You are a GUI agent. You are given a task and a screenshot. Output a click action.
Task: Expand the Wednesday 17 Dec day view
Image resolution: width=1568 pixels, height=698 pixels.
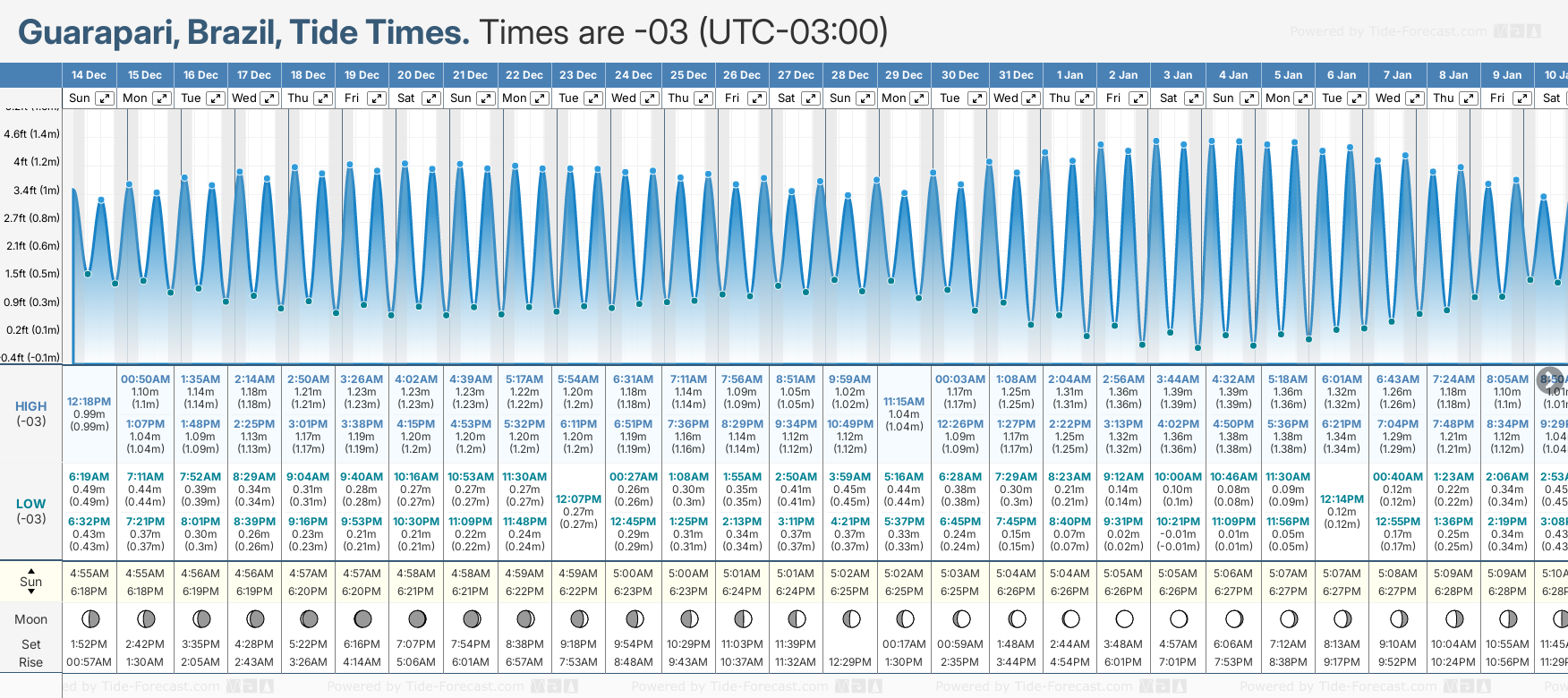coord(268,98)
